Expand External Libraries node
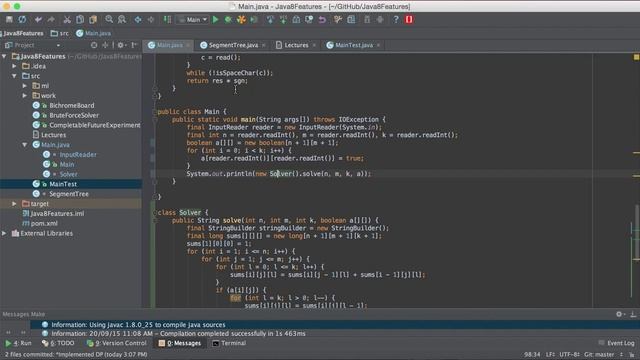The height and width of the screenshot is (360, 640). [x=4, y=233]
